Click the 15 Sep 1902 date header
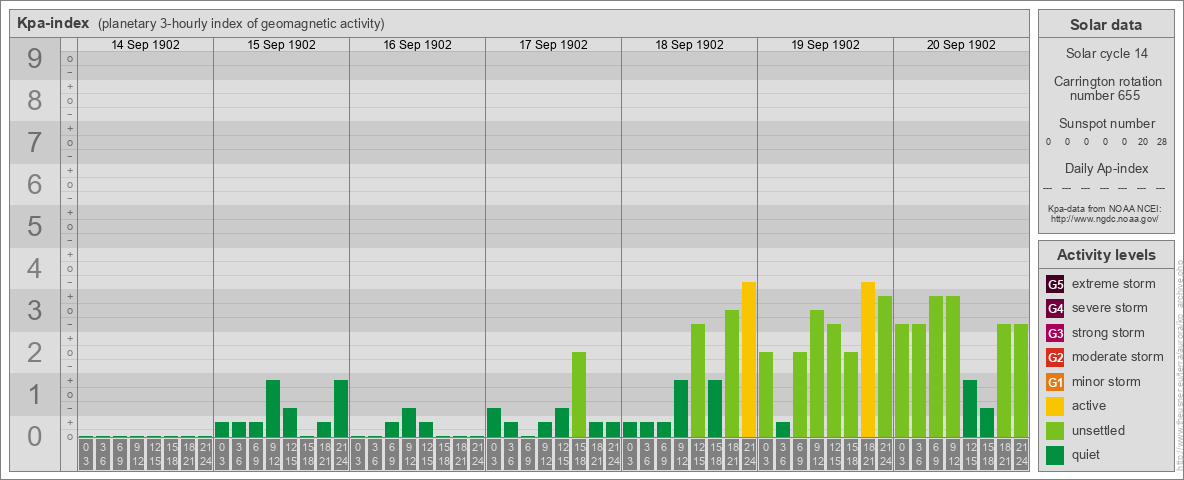Image resolution: width=1184 pixels, height=480 pixels. pyautogui.click(x=282, y=45)
